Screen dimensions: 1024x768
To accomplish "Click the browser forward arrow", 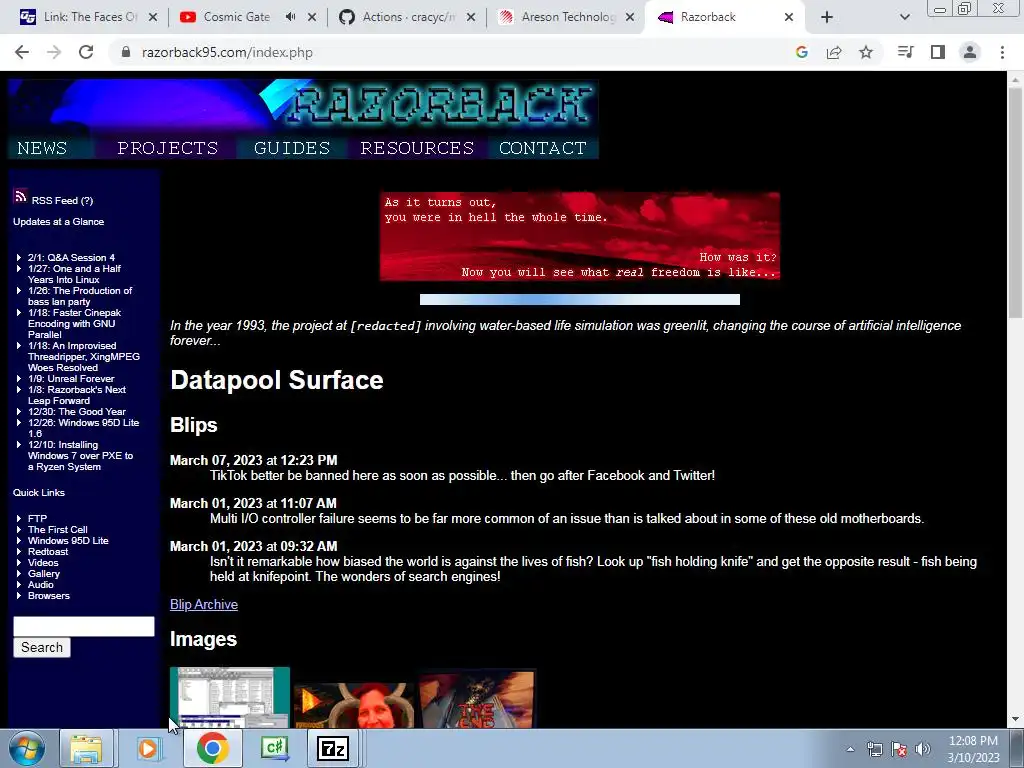I will 54,52.
